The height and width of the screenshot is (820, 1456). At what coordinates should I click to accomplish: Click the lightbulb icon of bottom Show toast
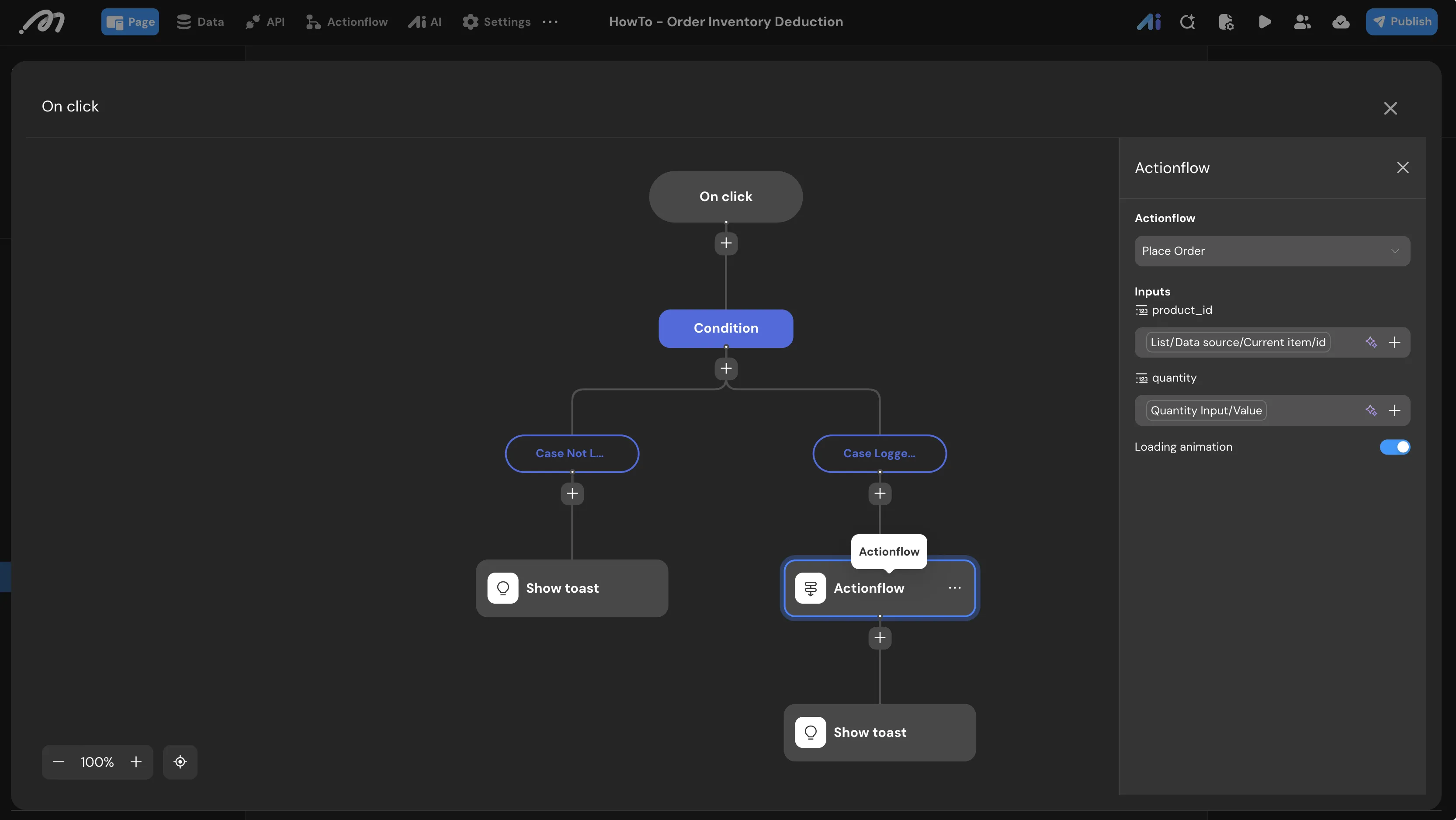click(811, 732)
